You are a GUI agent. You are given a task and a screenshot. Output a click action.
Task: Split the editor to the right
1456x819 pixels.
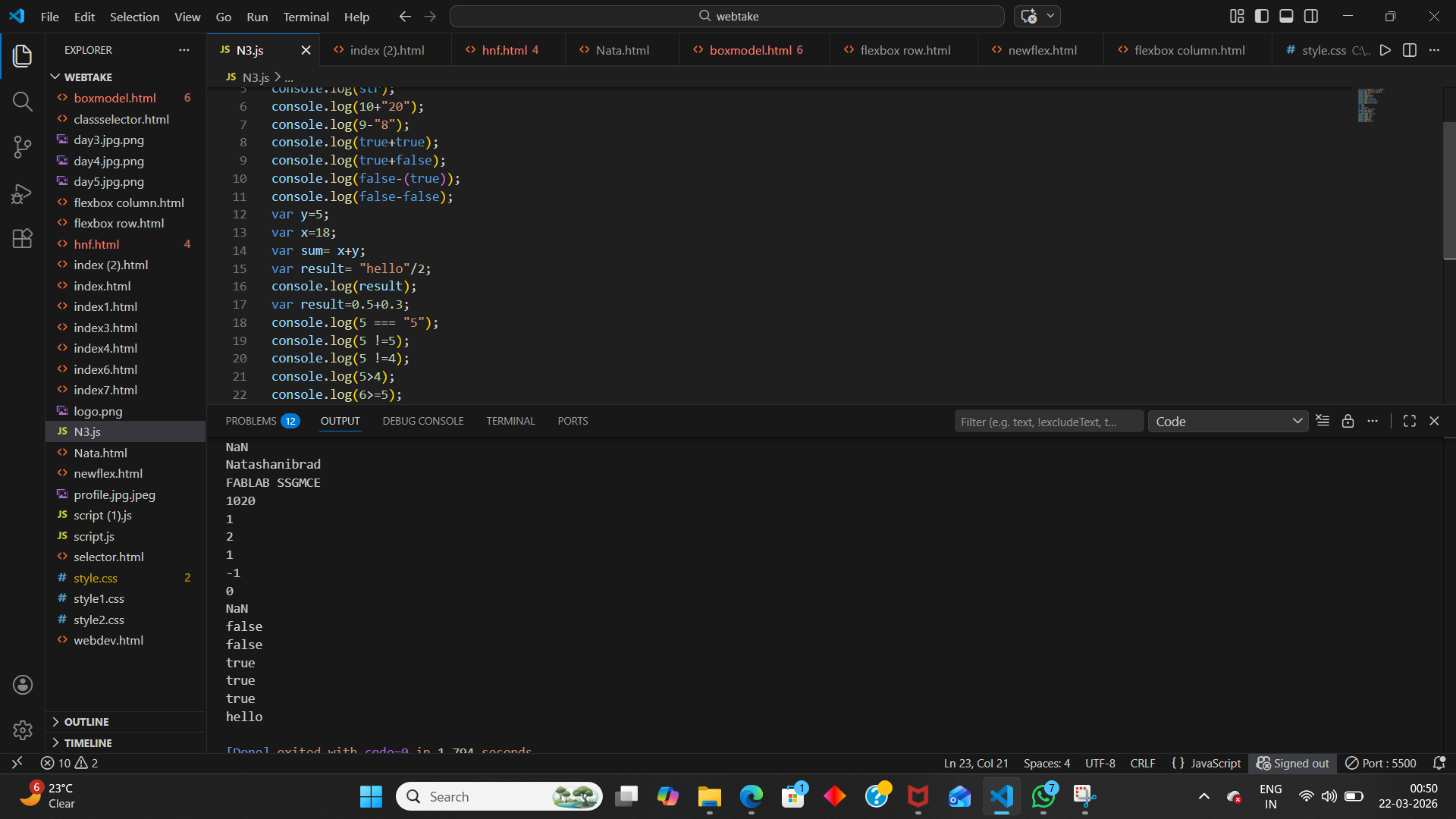pyautogui.click(x=1410, y=50)
